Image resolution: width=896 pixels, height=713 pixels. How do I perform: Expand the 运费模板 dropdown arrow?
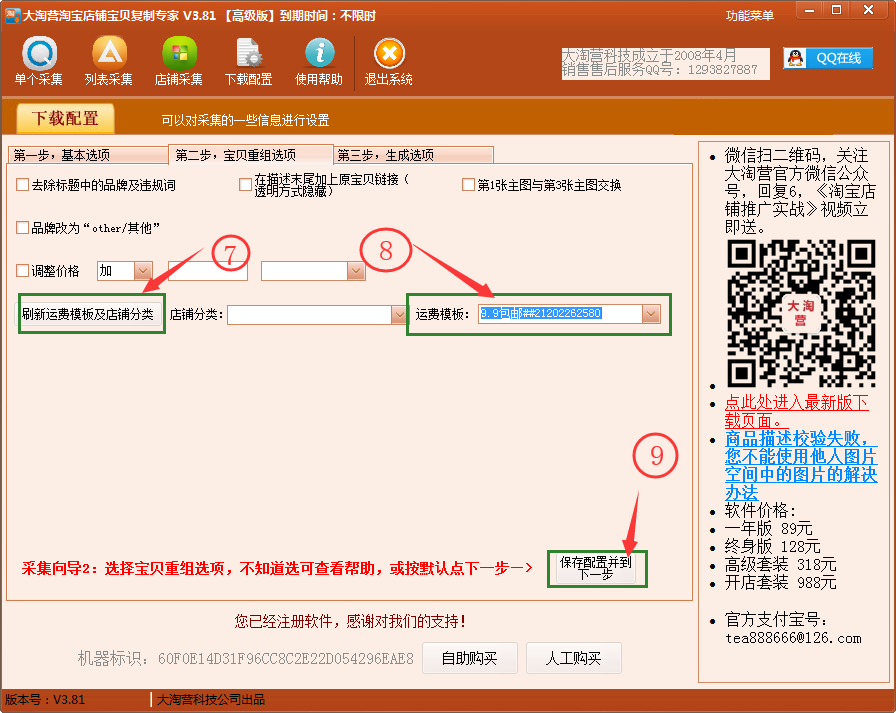click(651, 314)
